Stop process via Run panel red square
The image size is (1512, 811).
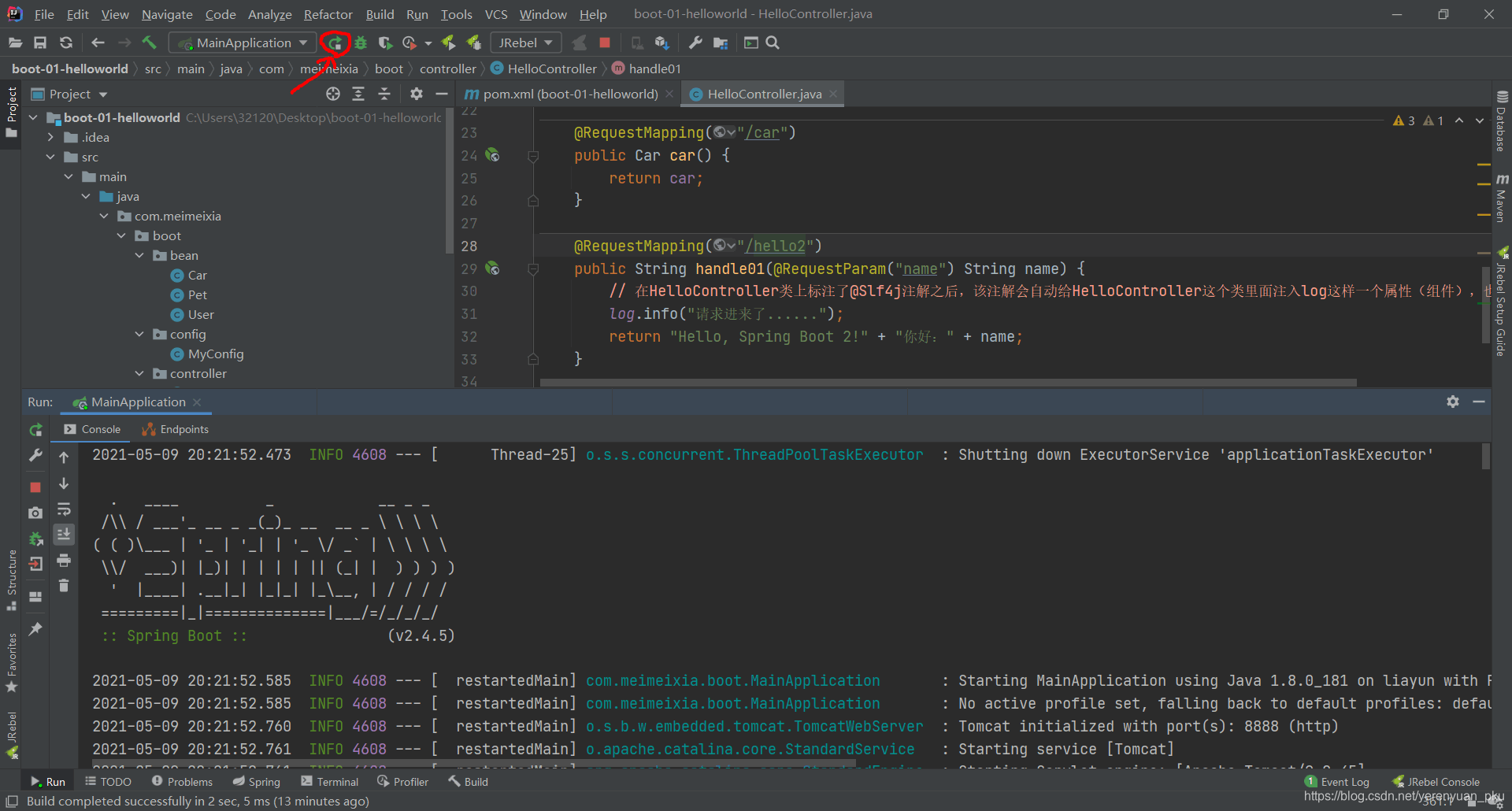[x=35, y=487]
